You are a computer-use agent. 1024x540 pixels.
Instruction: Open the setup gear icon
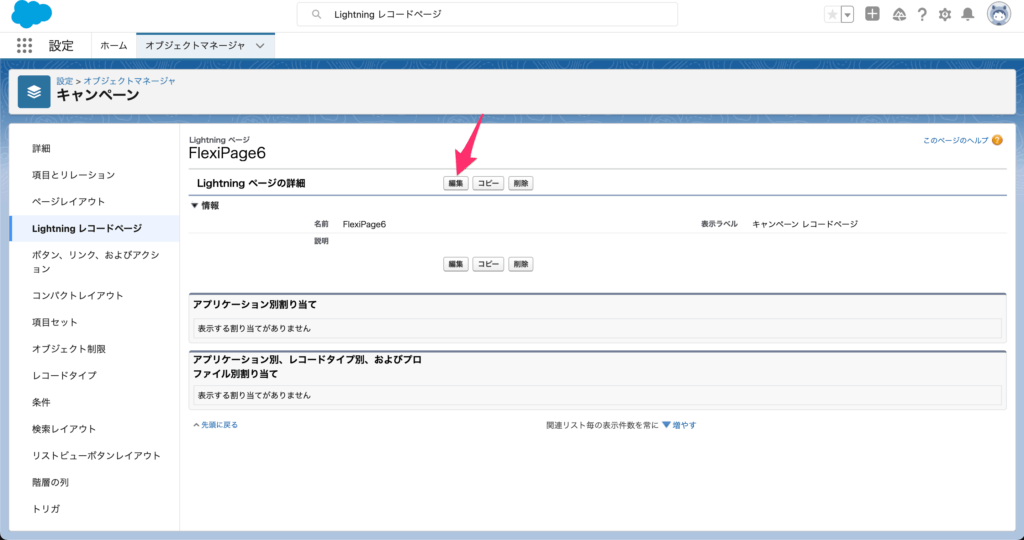tap(944, 15)
